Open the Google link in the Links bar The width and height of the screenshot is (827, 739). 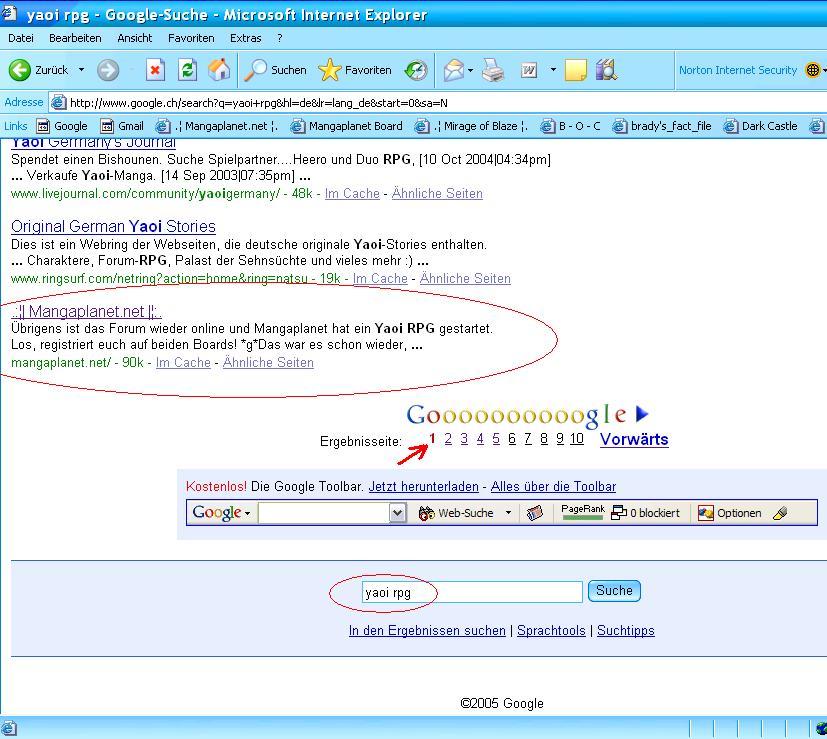pos(62,126)
